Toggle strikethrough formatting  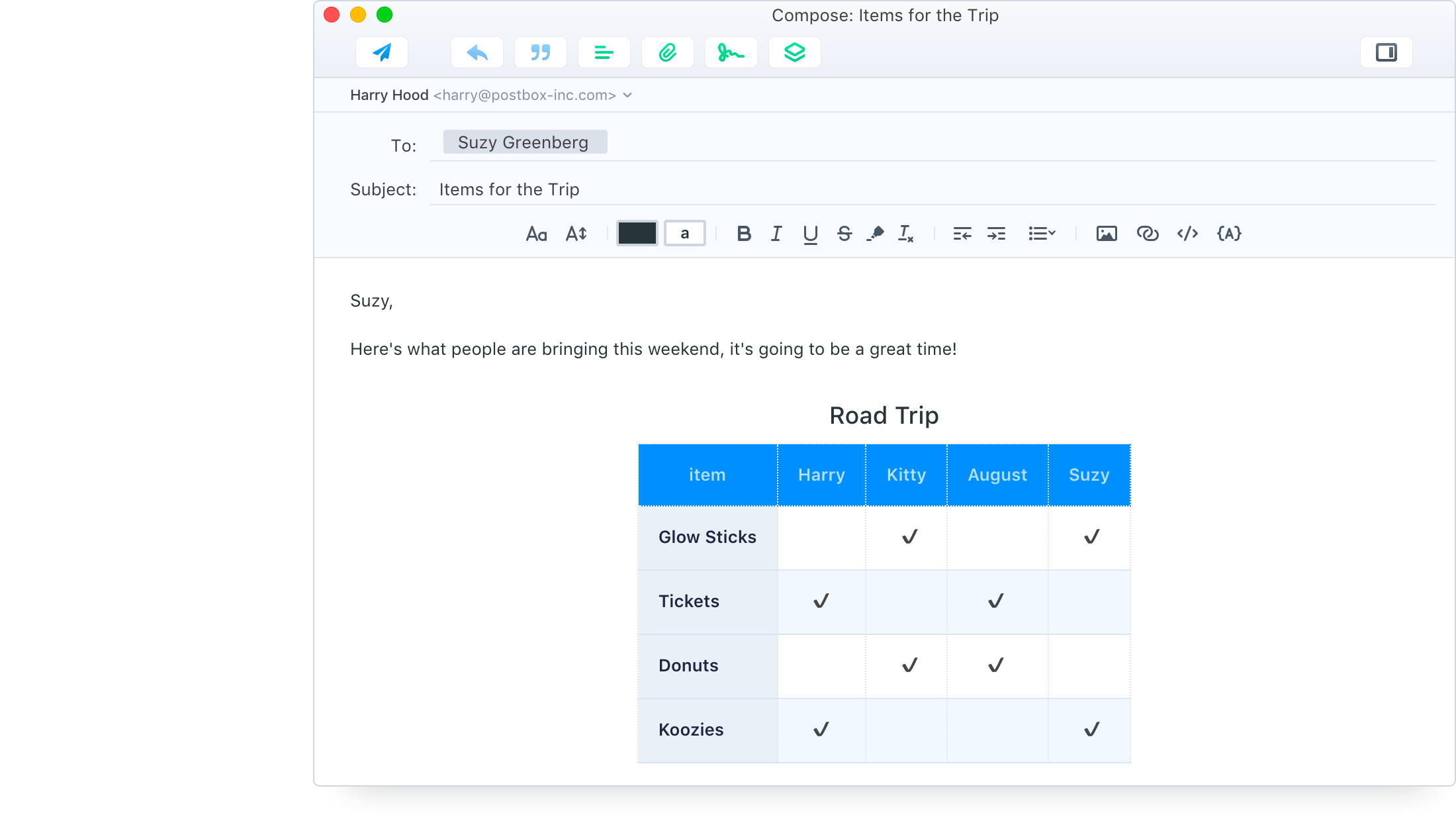(844, 234)
